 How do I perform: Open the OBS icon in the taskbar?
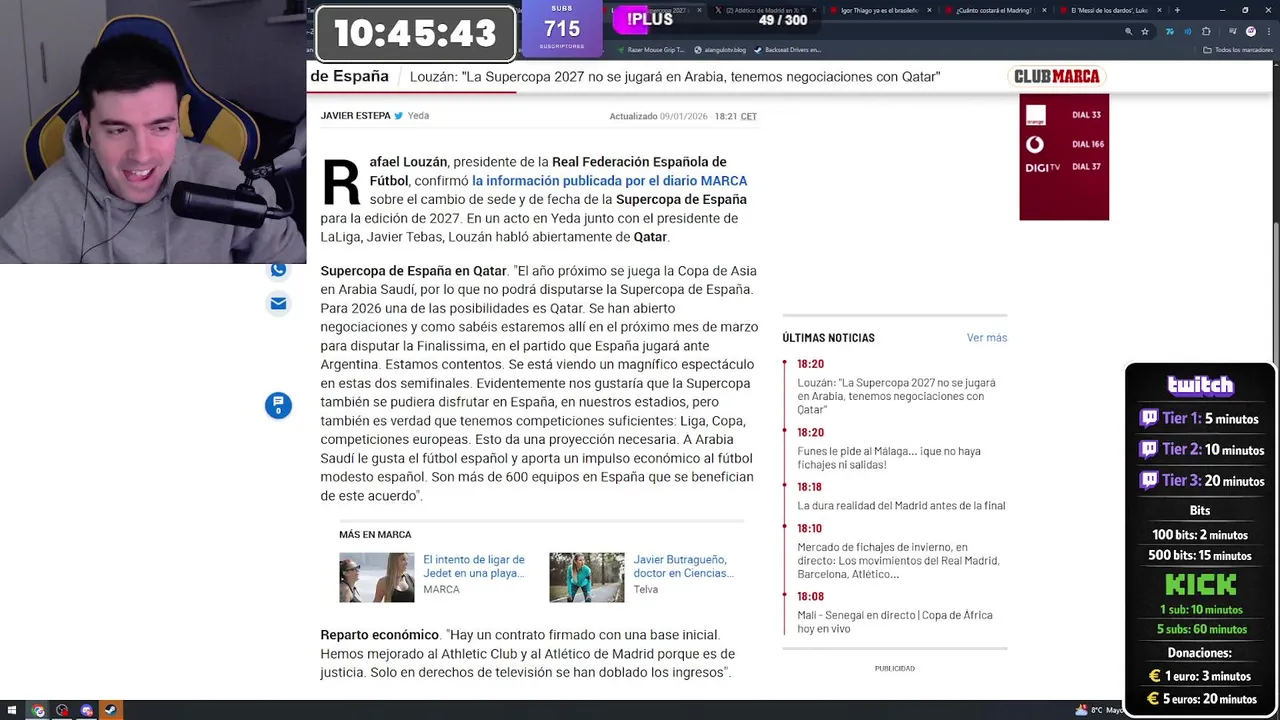point(62,710)
